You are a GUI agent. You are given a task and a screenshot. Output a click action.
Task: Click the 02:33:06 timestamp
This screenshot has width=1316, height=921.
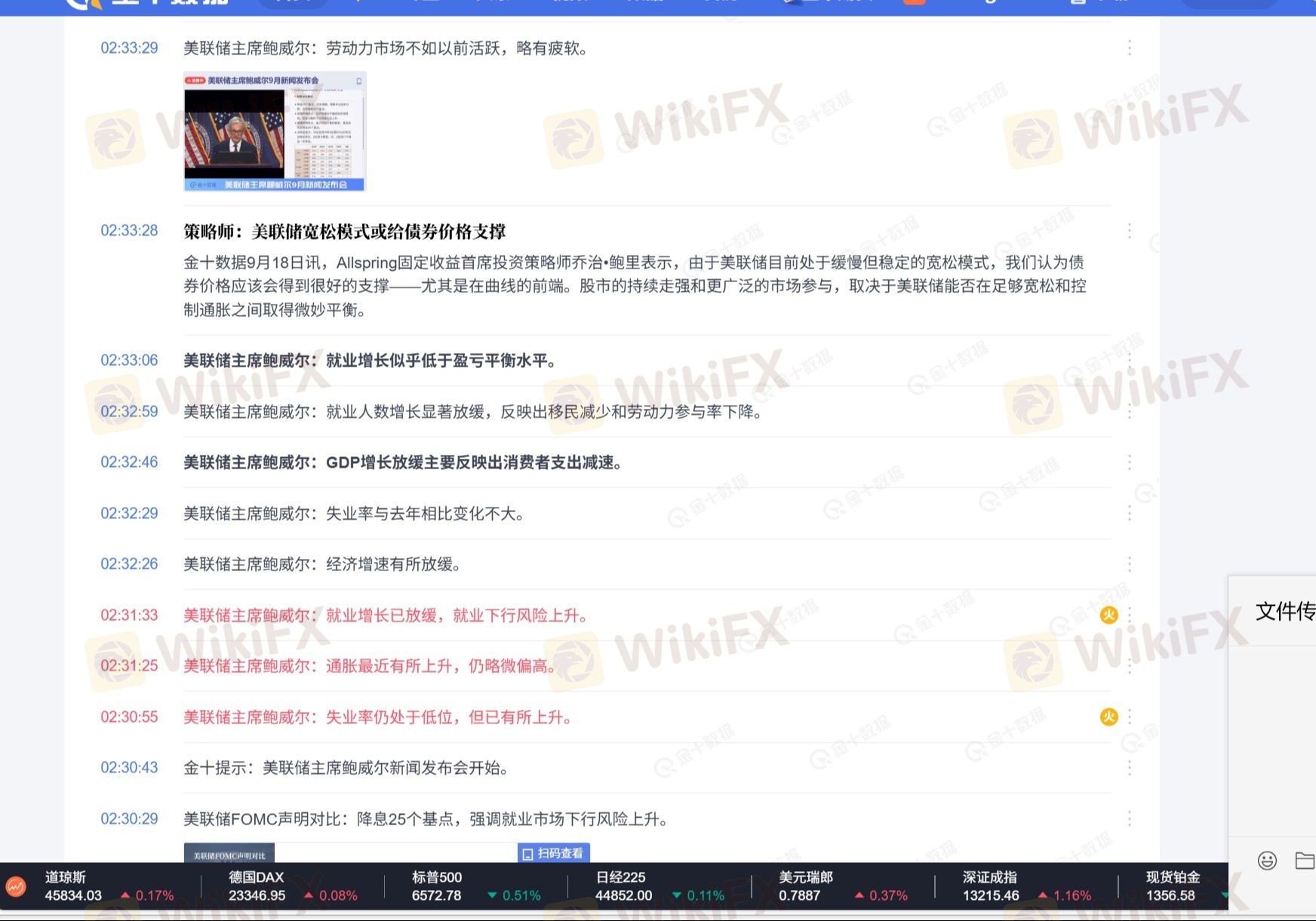point(129,361)
